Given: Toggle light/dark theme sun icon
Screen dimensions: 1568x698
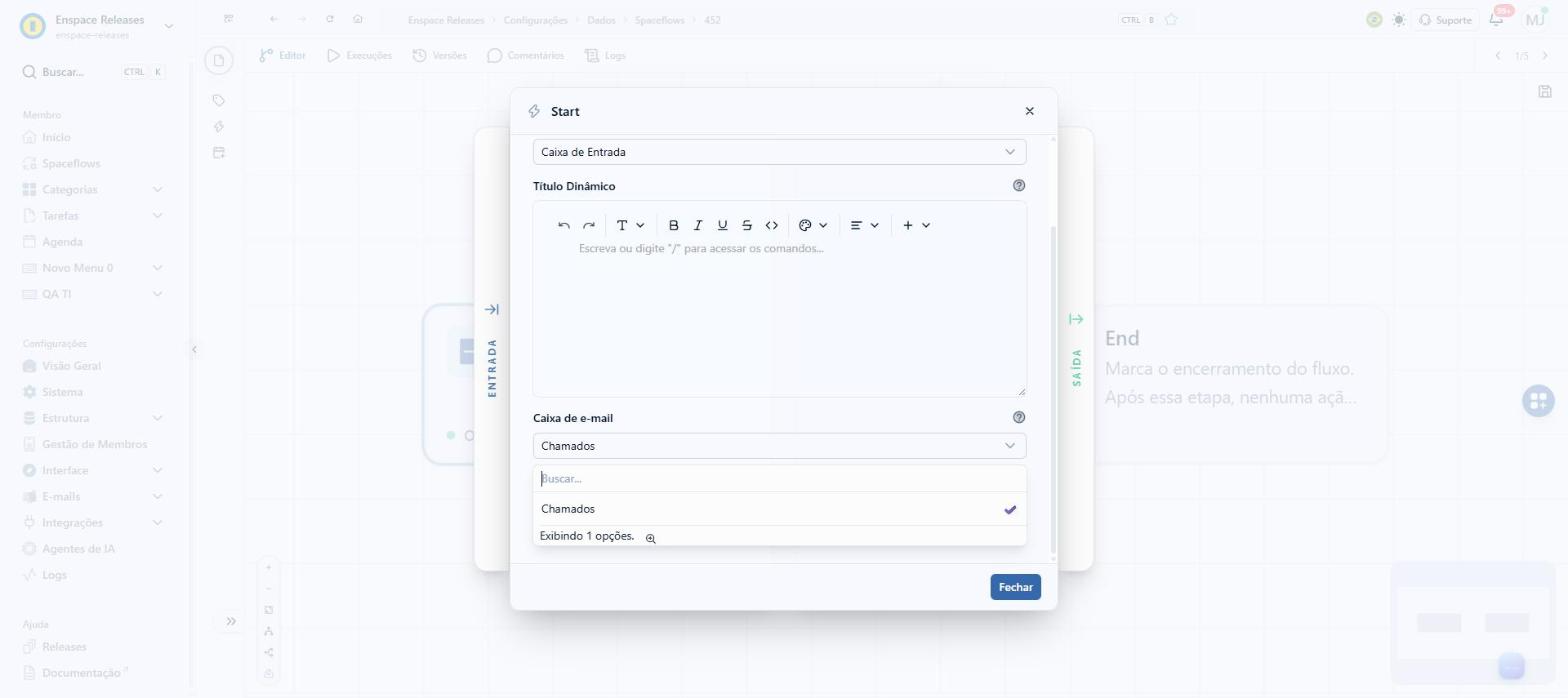Looking at the screenshot, I should pos(1398,20).
